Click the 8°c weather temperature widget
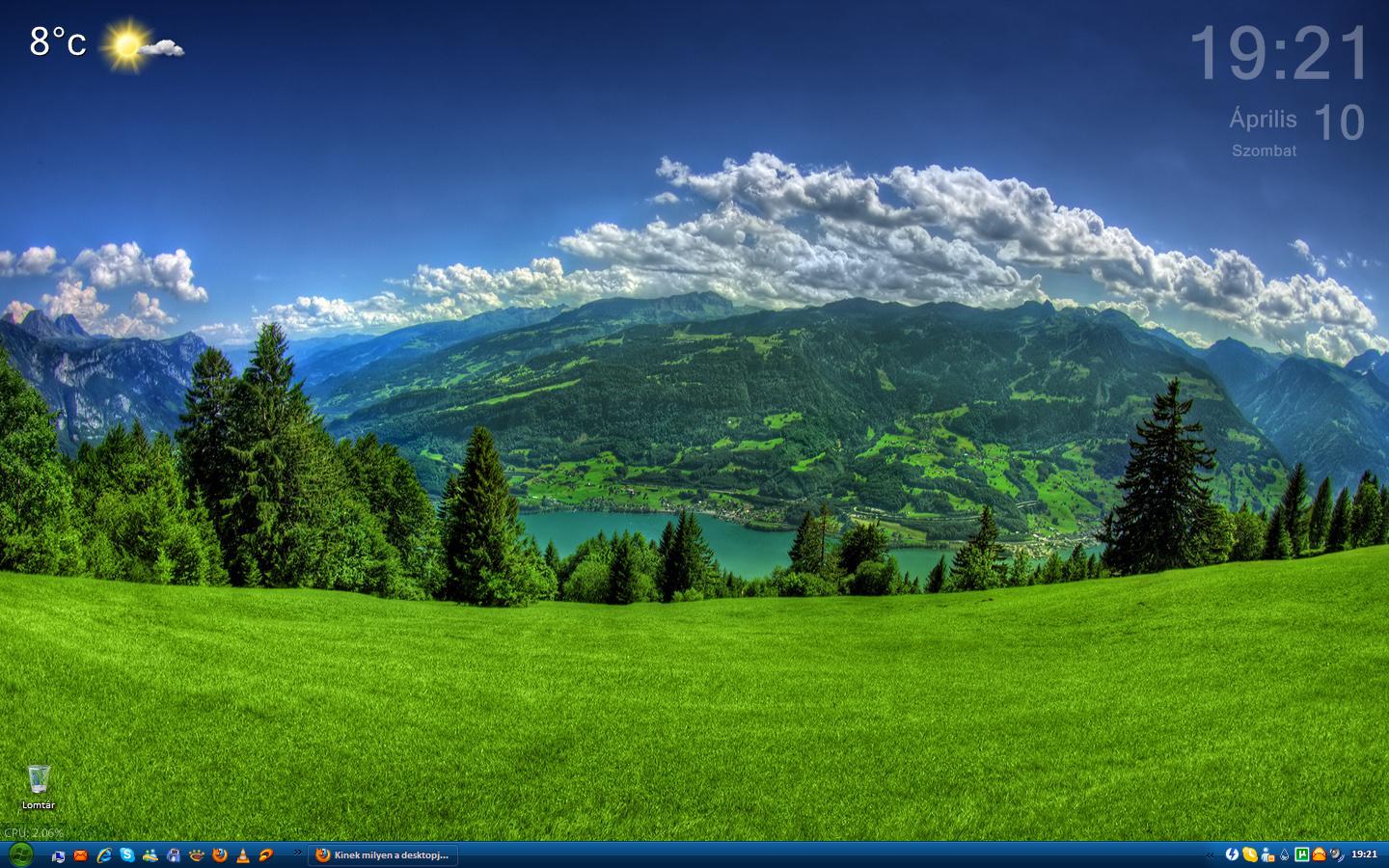The image size is (1389, 868). tap(58, 42)
